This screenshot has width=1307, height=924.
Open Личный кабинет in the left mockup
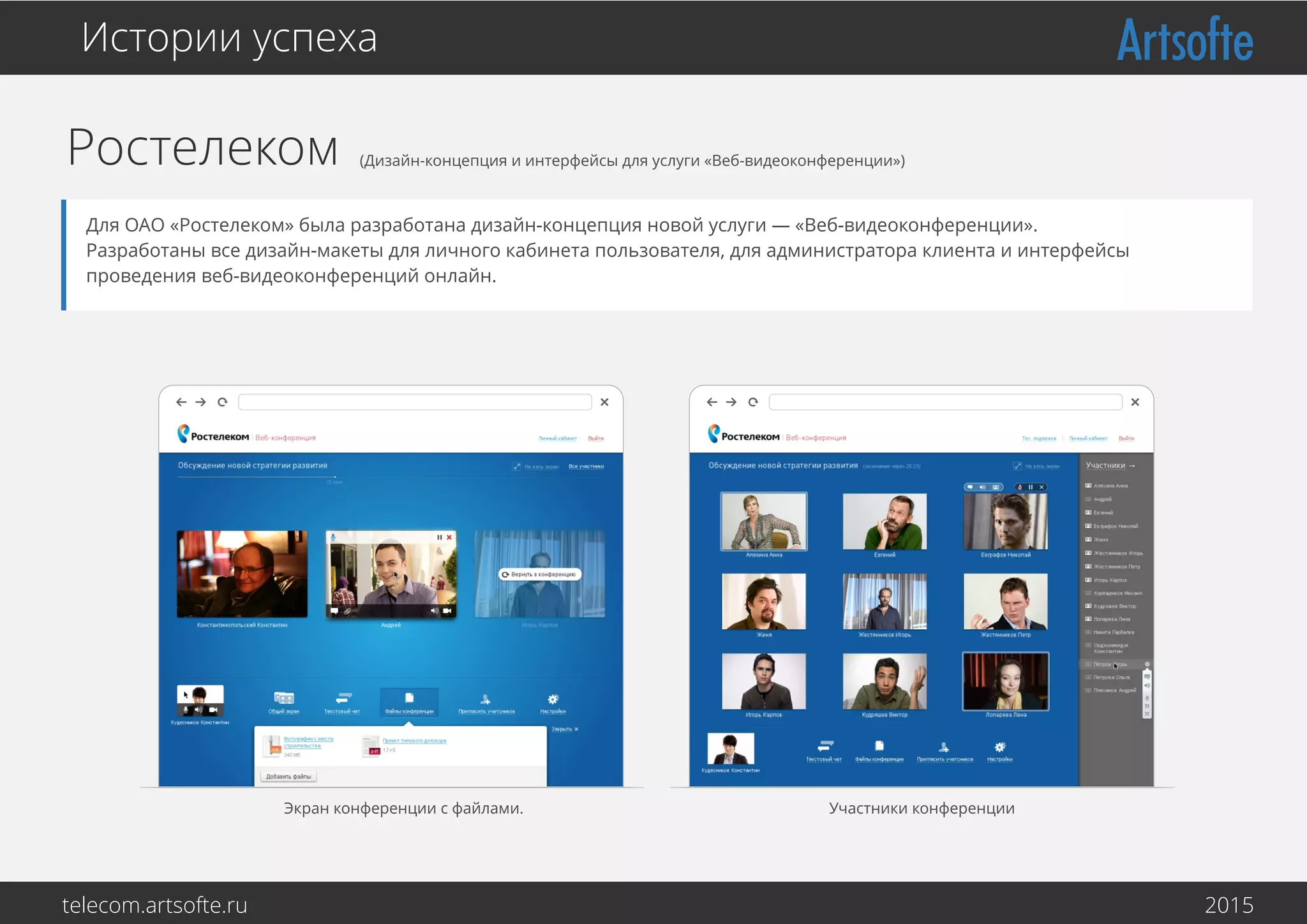(558, 438)
